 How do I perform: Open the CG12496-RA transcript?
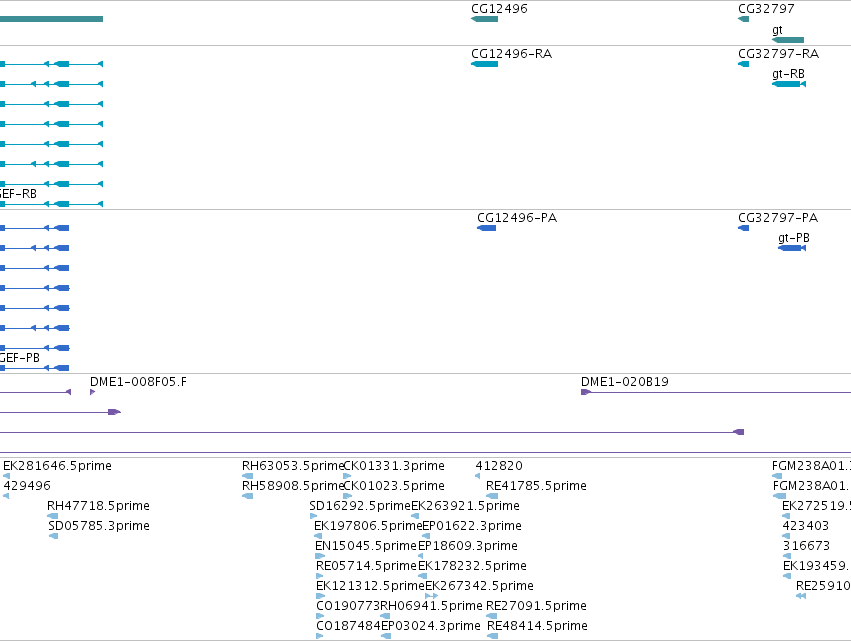tap(485, 64)
